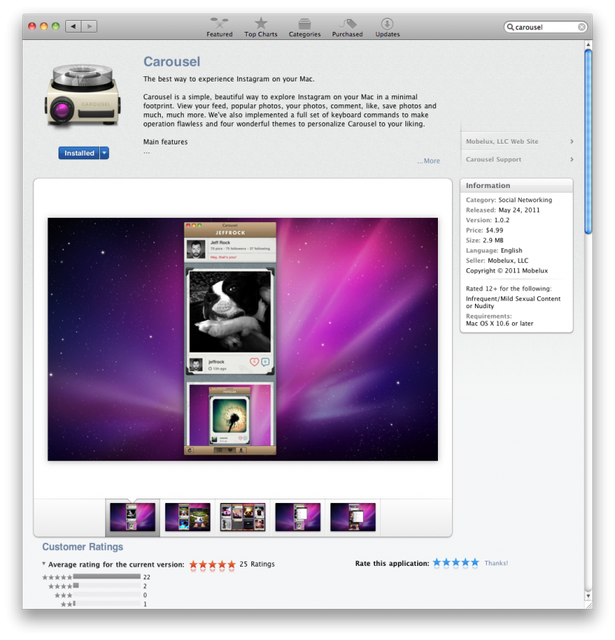This screenshot has height=640, width=615.
Task: Collapse the average rating disclosure triangle
Action: (44, 564)
